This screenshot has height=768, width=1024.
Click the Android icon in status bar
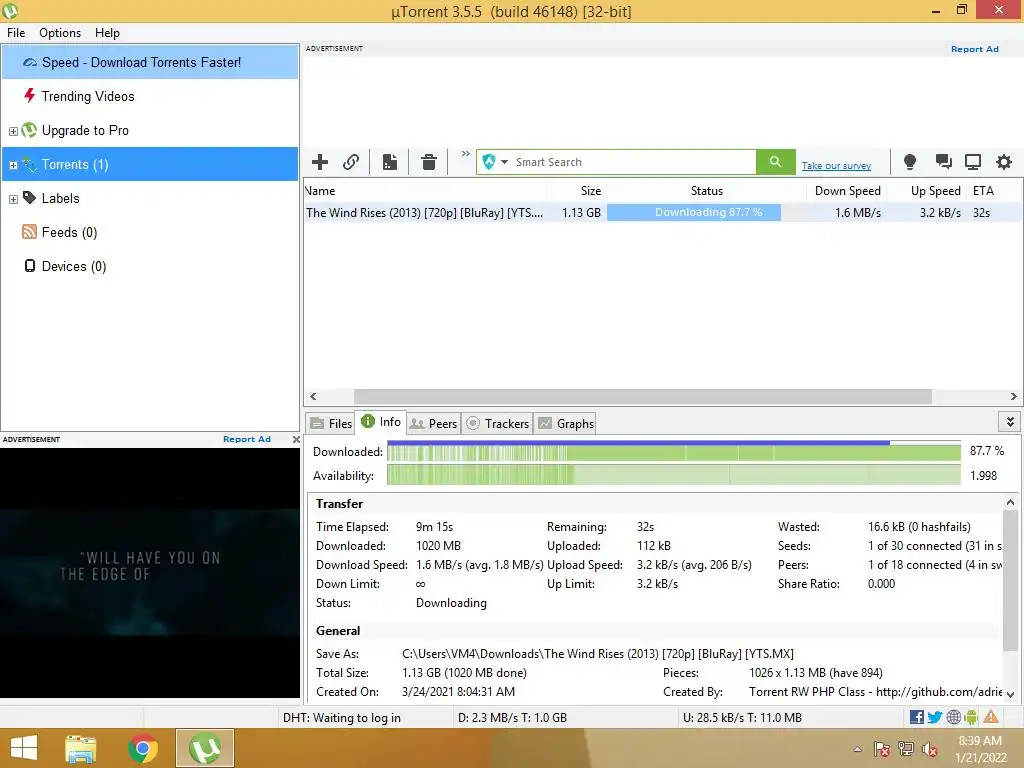click(971, 717)
